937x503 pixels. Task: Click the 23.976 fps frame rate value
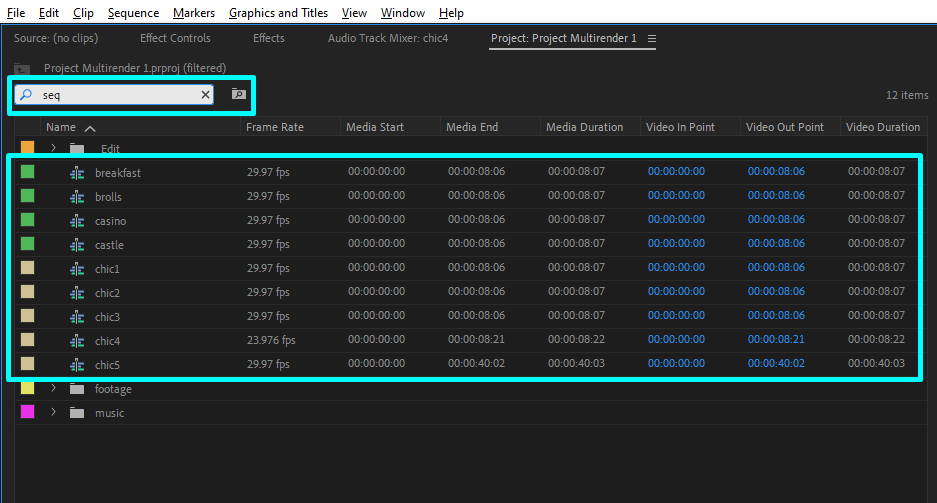[271, 340]
